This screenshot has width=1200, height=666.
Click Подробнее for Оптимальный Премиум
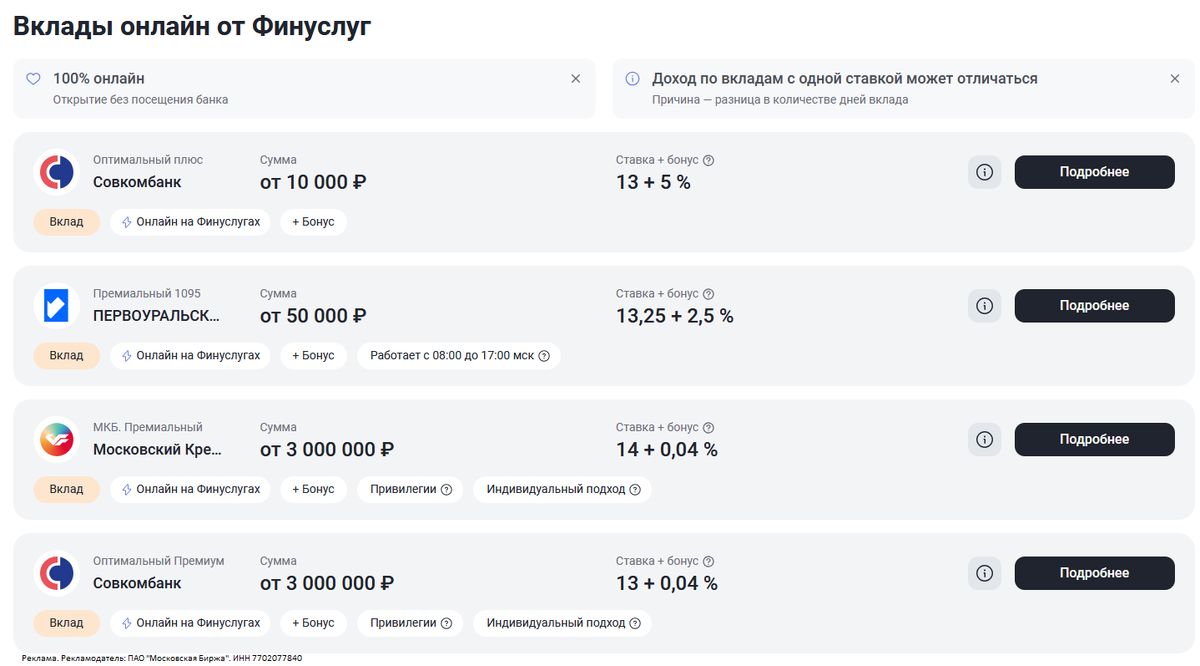[x=1094, y=573]
